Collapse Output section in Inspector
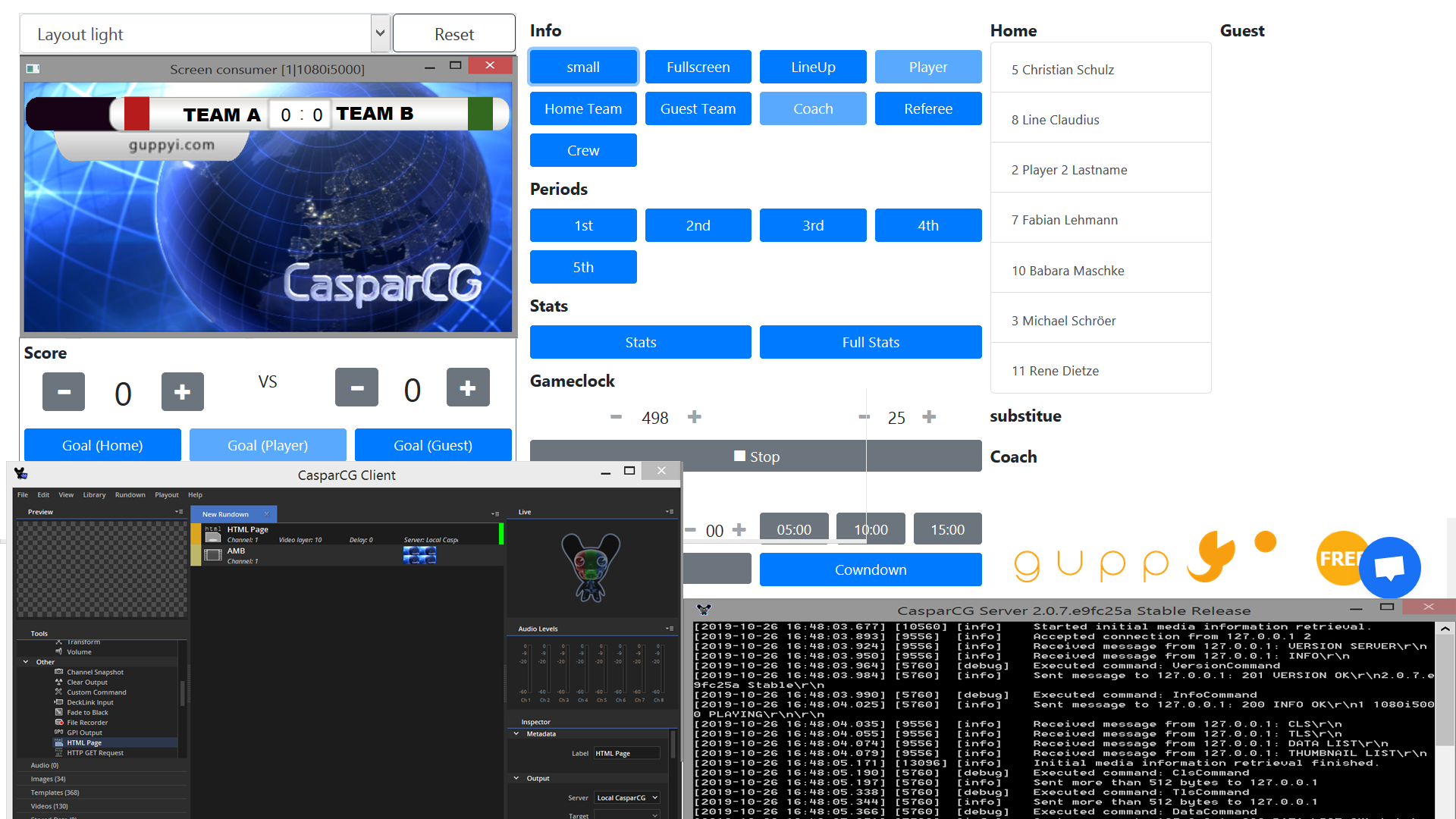The image size is (1456, 819). point(516,778)
